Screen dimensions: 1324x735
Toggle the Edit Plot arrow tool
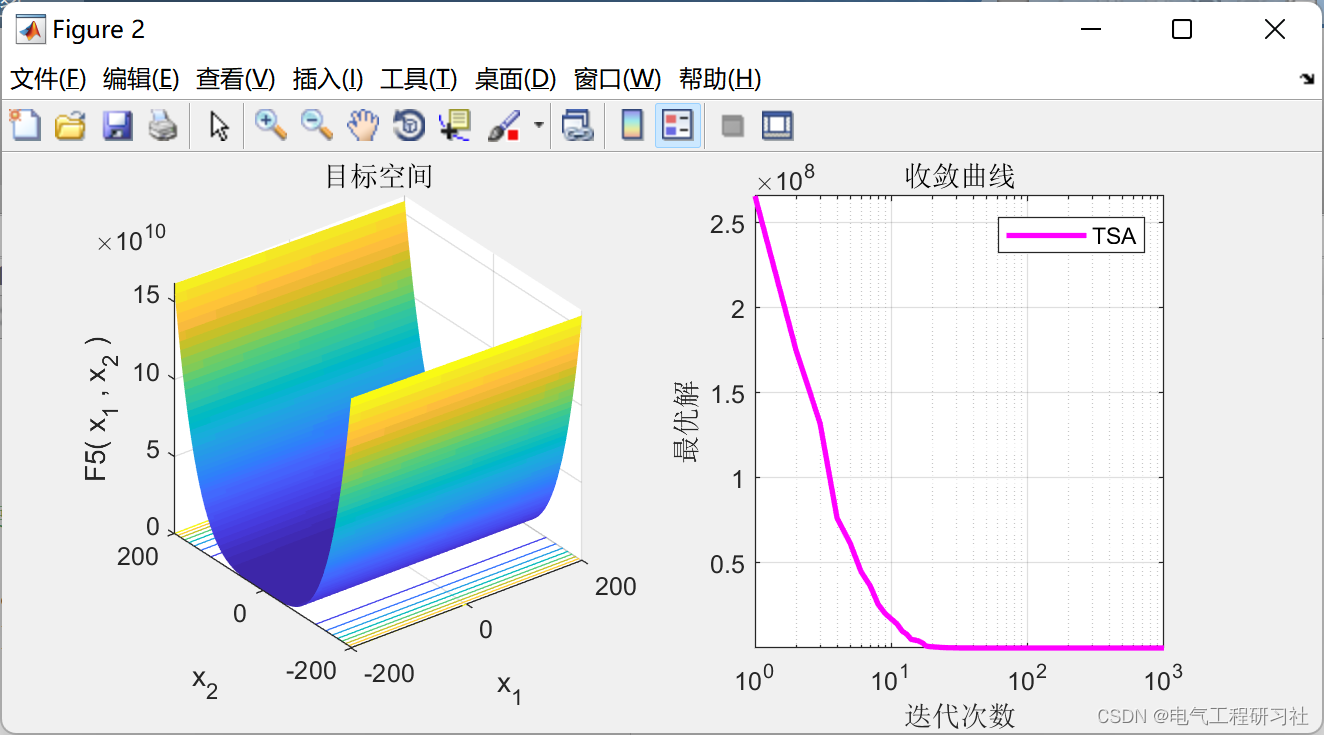coord(217,125)
